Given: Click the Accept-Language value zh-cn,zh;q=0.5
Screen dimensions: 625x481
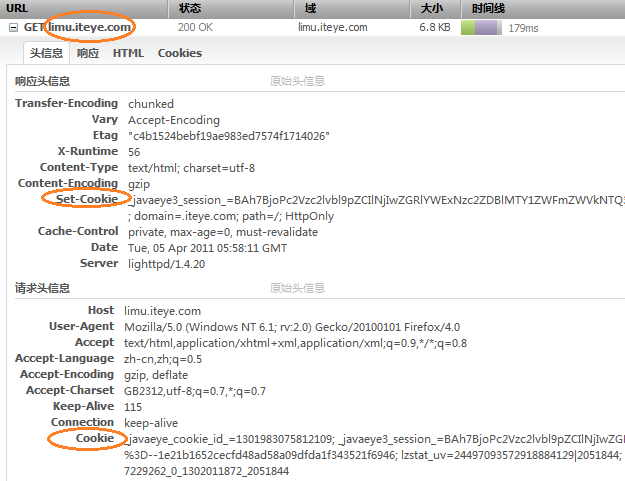Looking at the screenshot, I should click(163, 359).
